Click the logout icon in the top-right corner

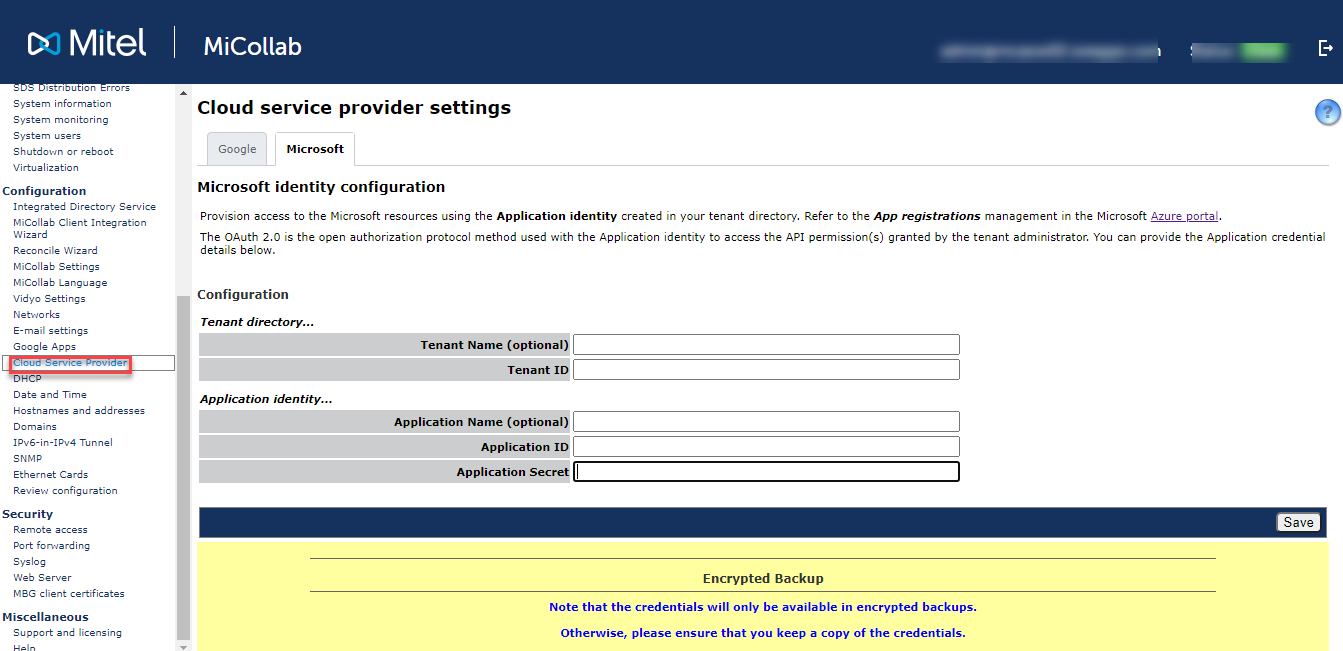click(1326, 47)
